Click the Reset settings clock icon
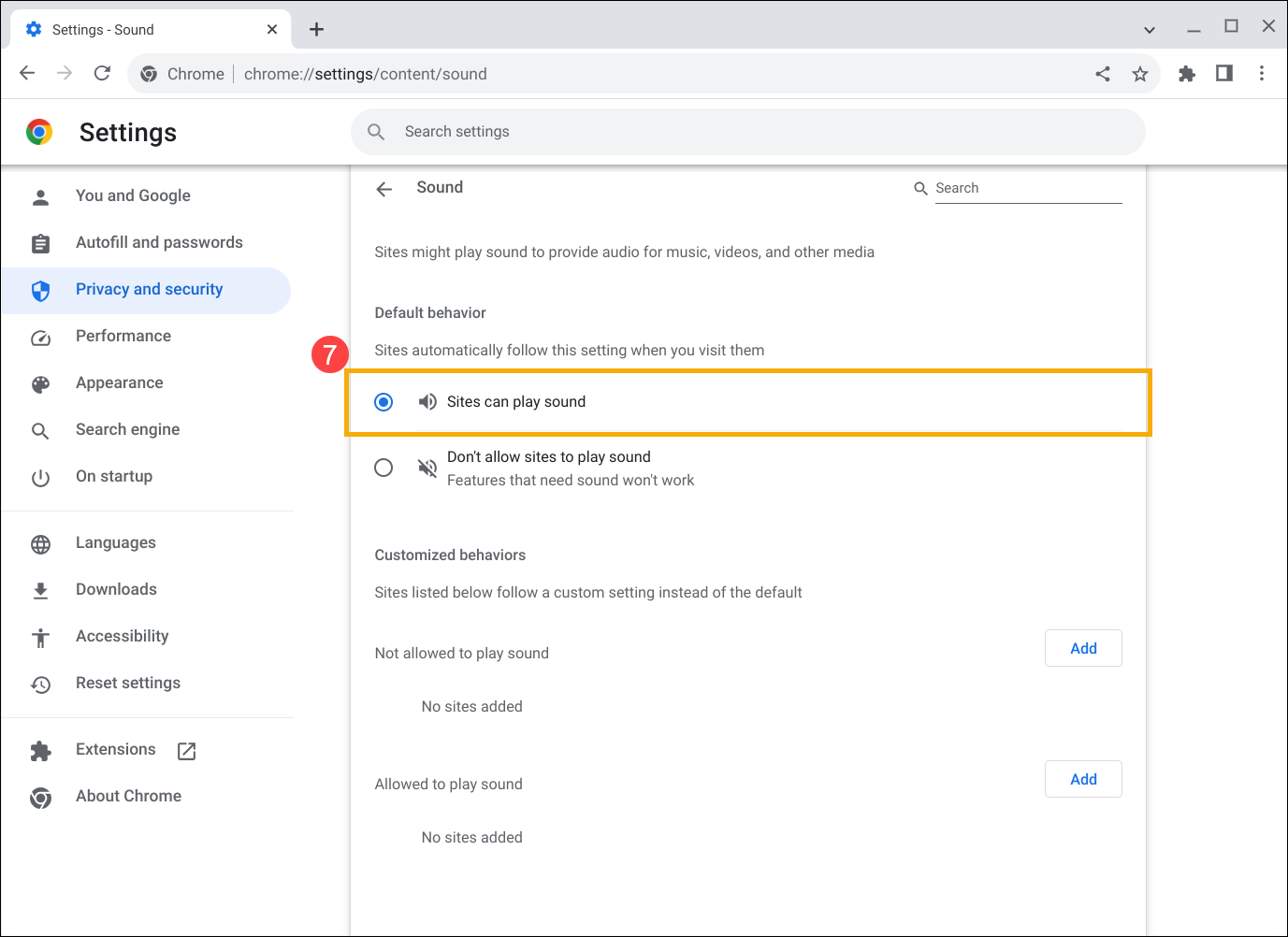1288x937 pixels. coord(40,685)
